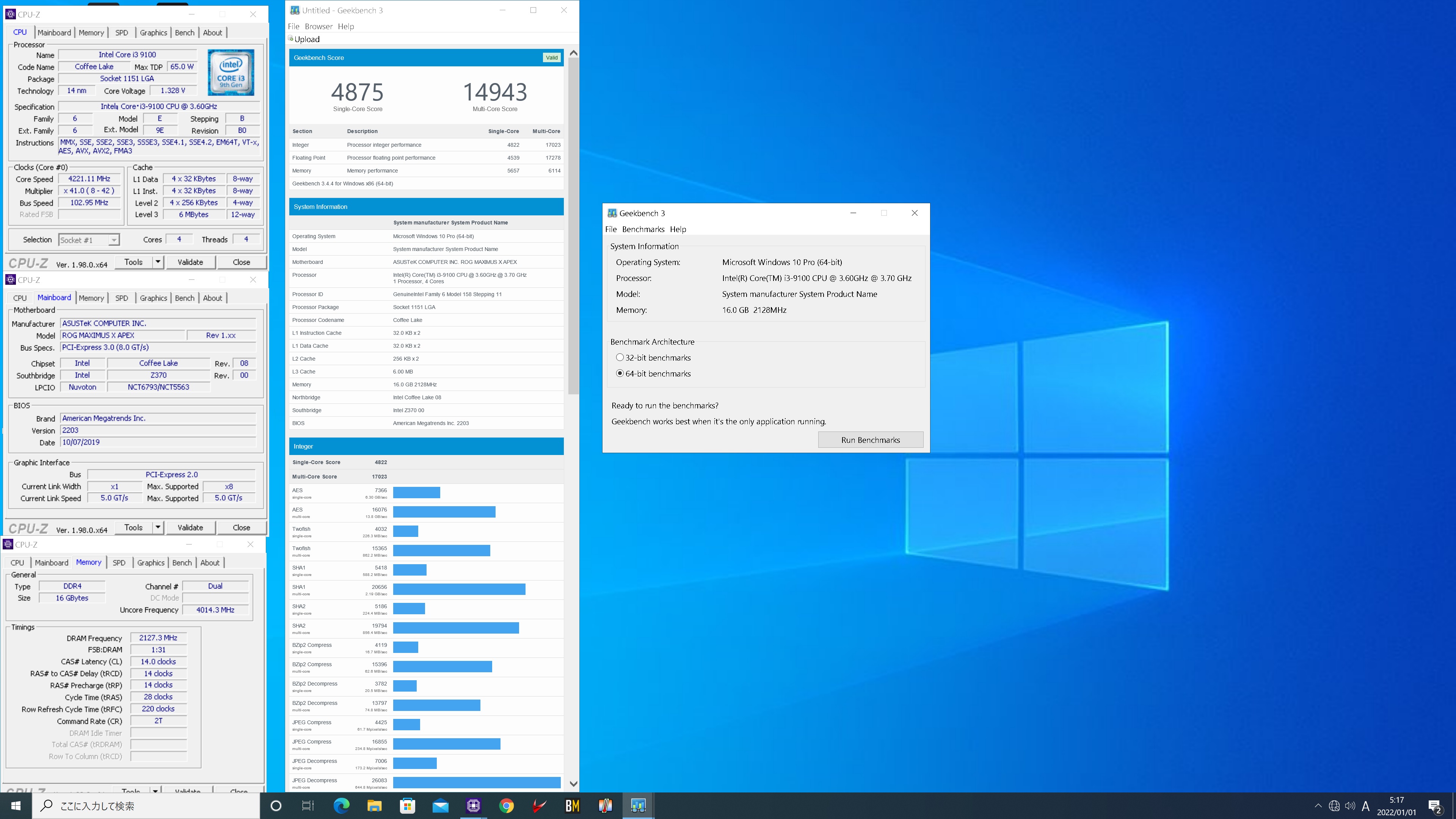
Task: Click the Run Benchmarks button
Action: [871, 440]
